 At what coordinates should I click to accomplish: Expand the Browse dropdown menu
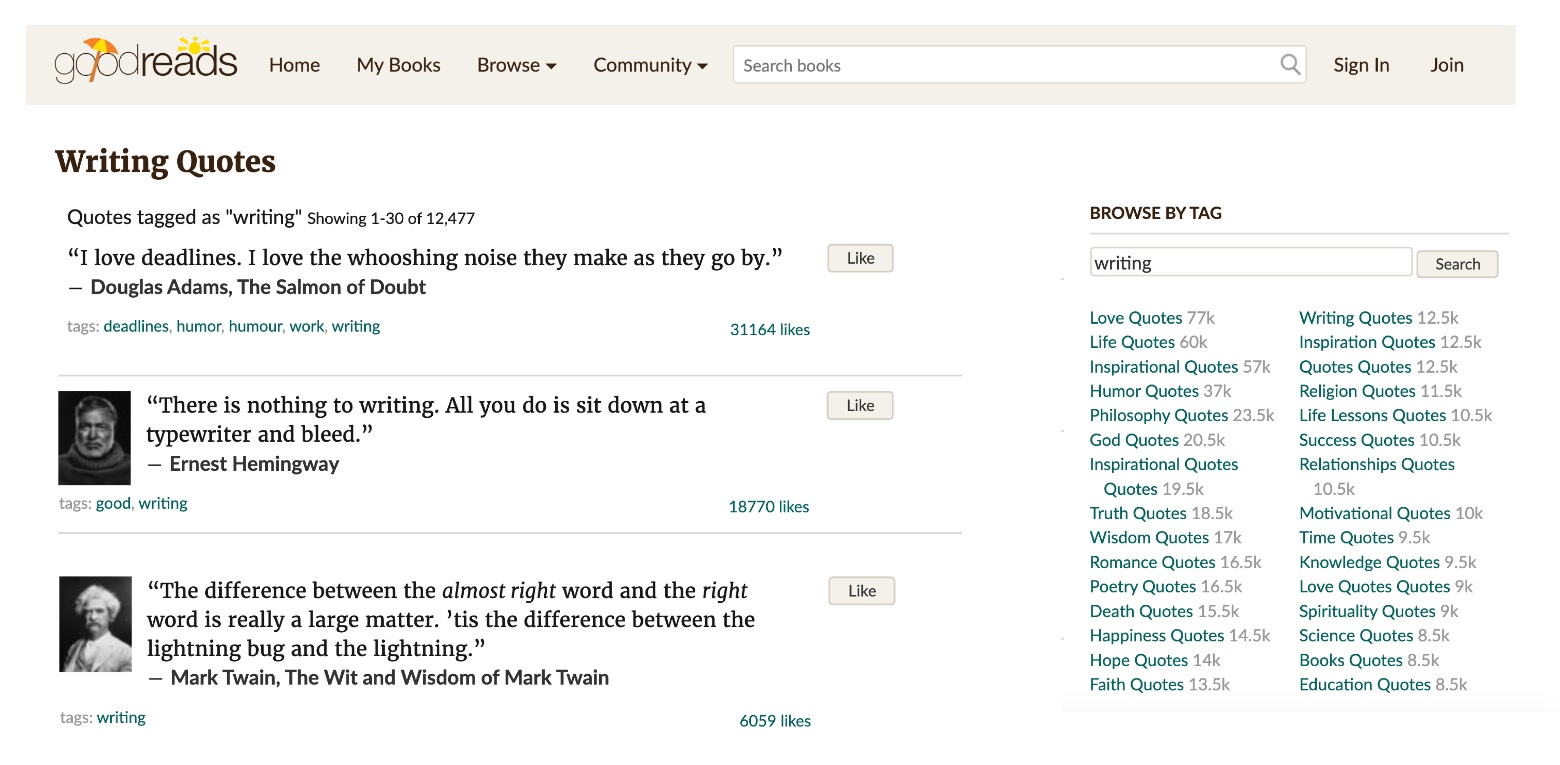click(516, 65)
